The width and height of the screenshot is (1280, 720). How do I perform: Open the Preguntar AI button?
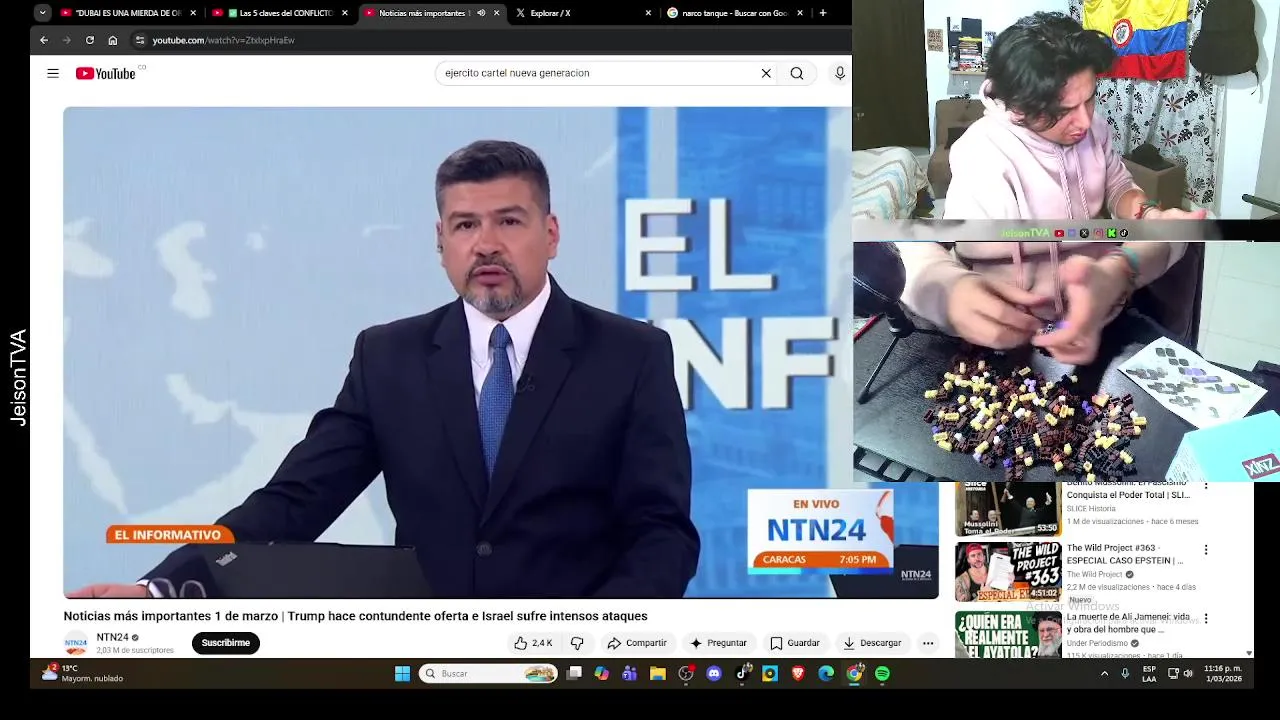pyautogui.click(x=718, y=643)
